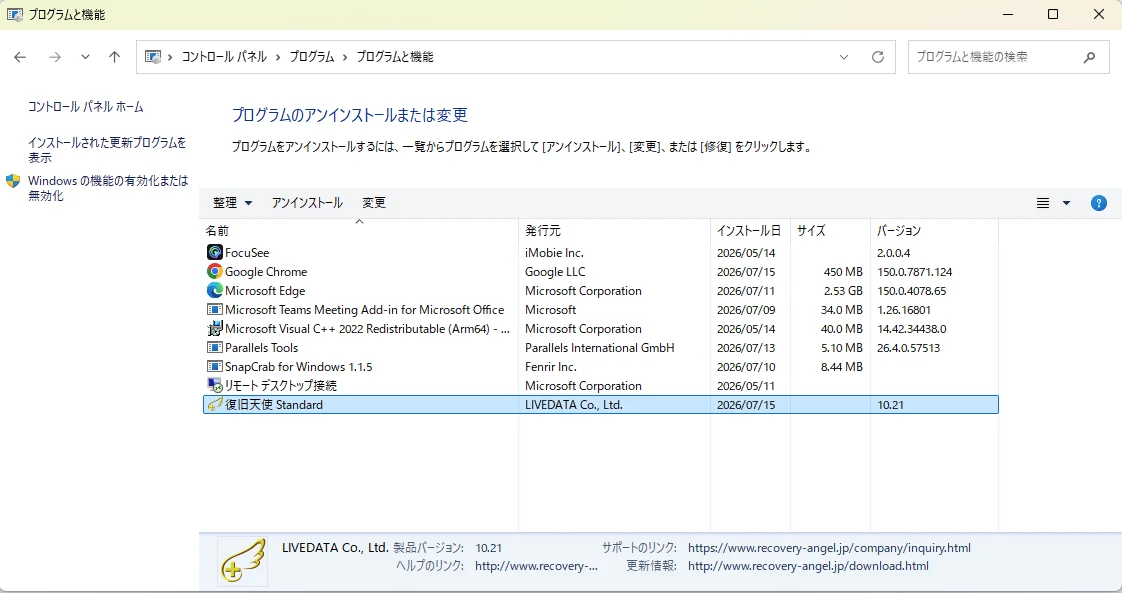Click the Microsoft Edge icon in list
This screenshot has height=593, width=1122.
pos(215,290)
